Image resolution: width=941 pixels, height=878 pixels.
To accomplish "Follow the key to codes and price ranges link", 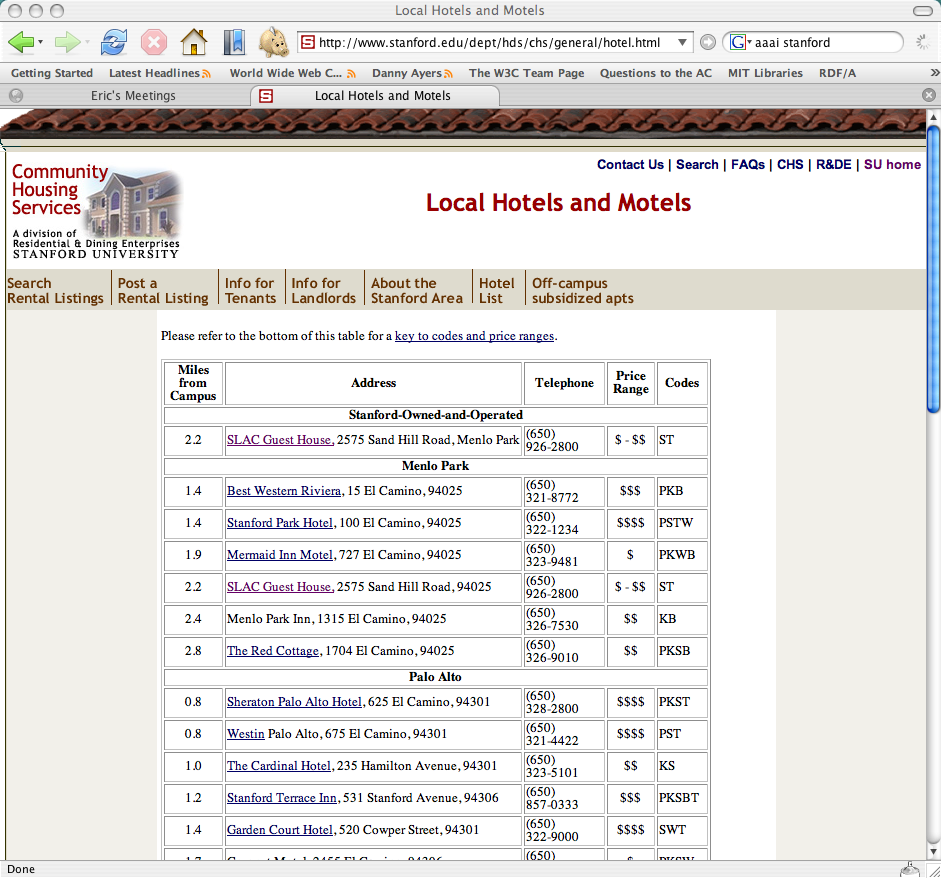I will point(474,336).
